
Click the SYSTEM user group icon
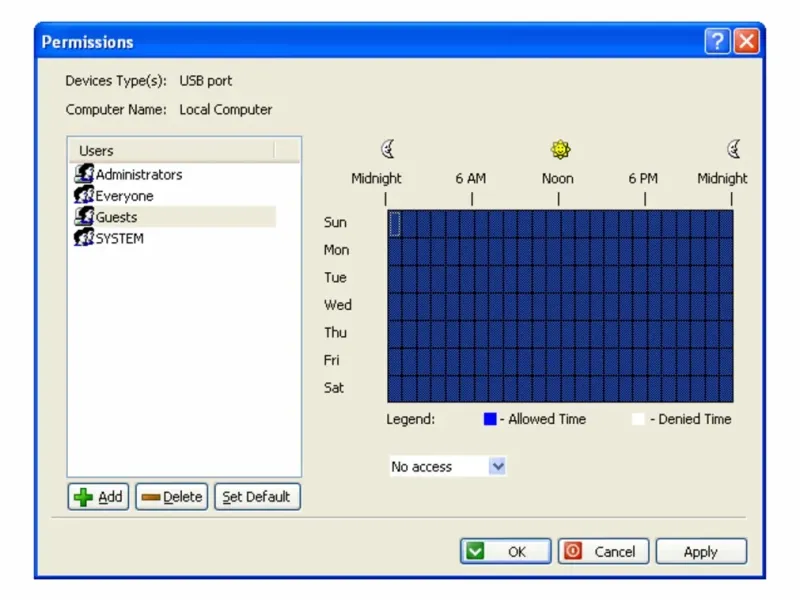coord(84,238)
